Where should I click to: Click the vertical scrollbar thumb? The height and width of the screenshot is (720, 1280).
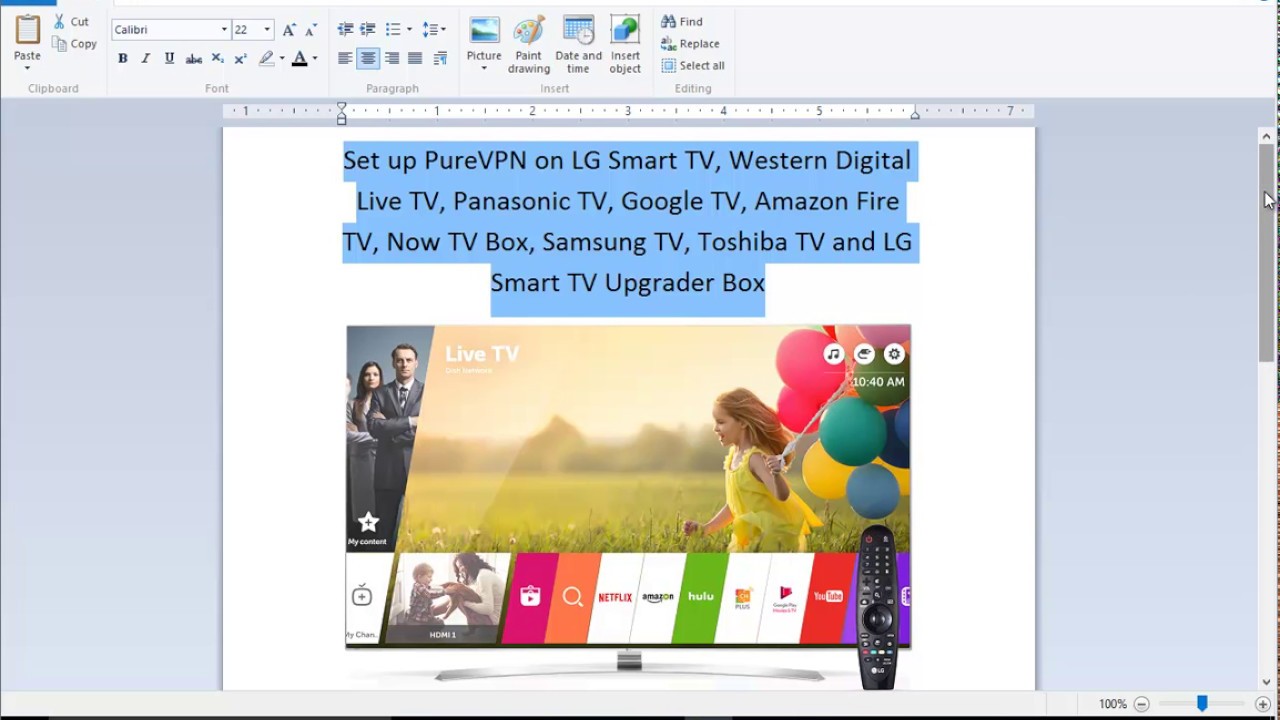[x=1267, y=252]
